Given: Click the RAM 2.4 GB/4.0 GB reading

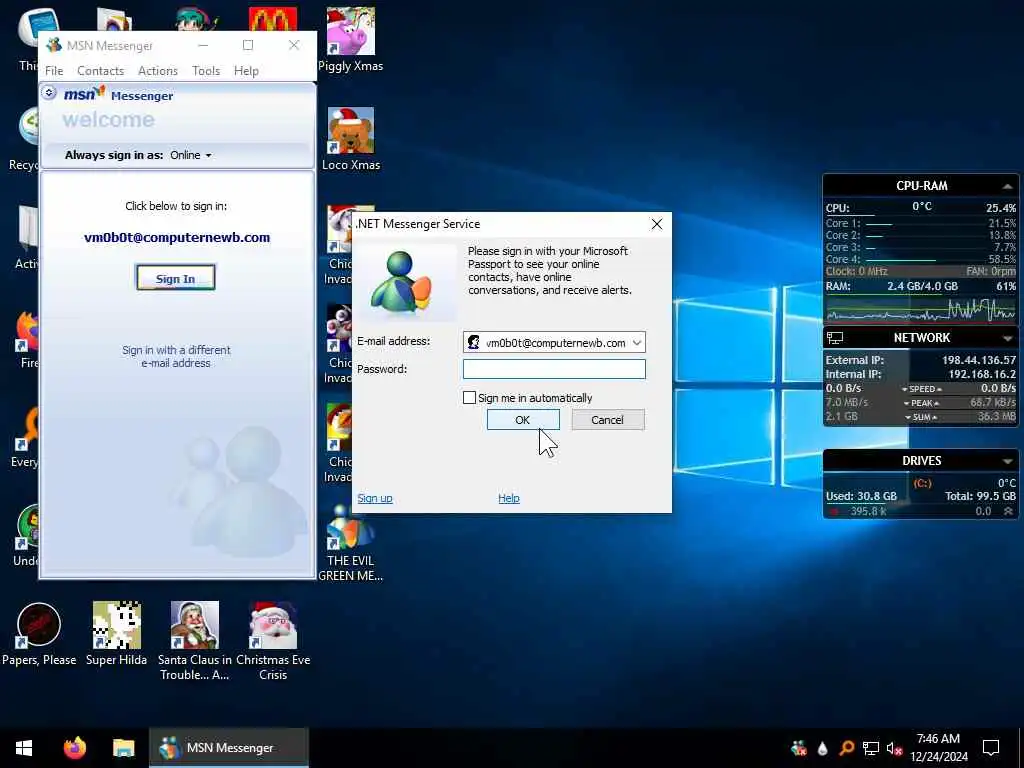Looking at the screenshot, I should 922,287.
